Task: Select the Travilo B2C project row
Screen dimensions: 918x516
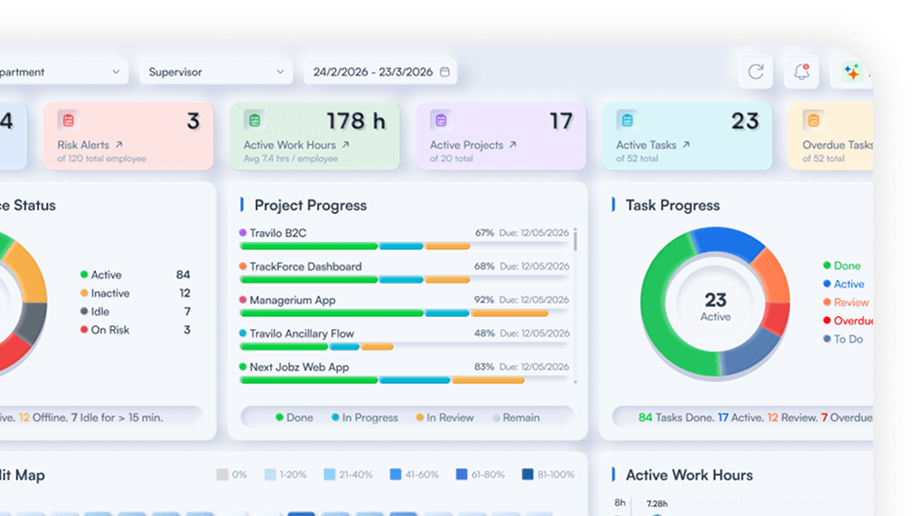Action: 405,239
